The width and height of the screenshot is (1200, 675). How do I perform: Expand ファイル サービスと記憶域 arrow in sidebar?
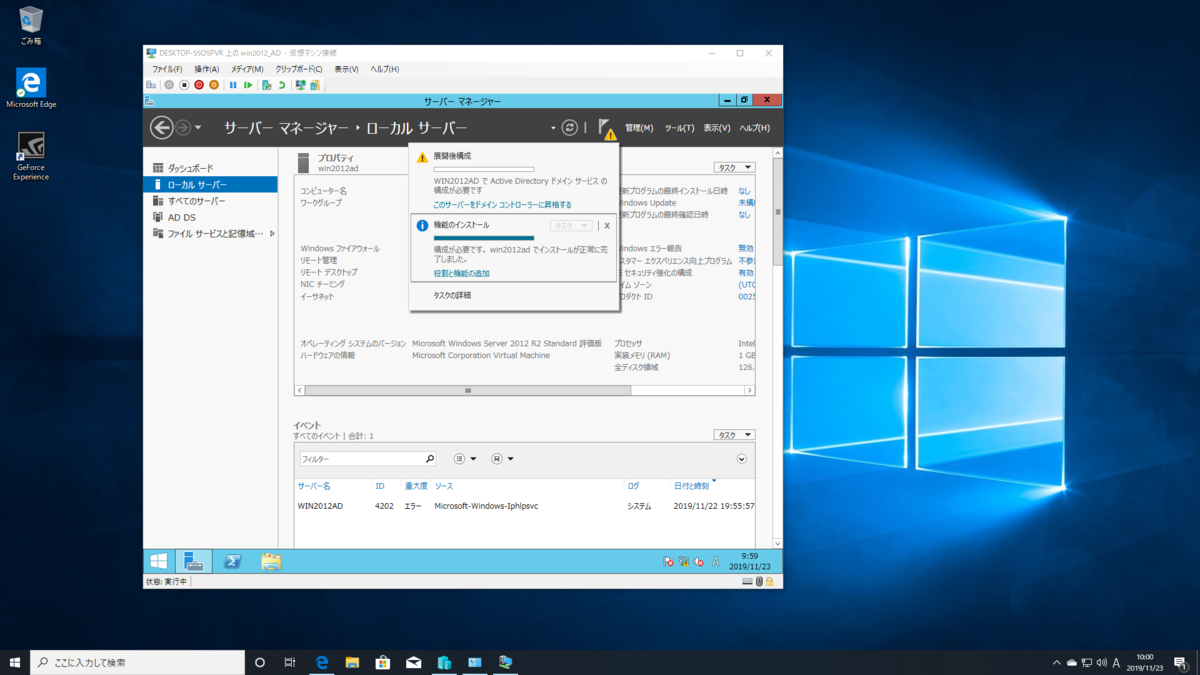[272, 234]
